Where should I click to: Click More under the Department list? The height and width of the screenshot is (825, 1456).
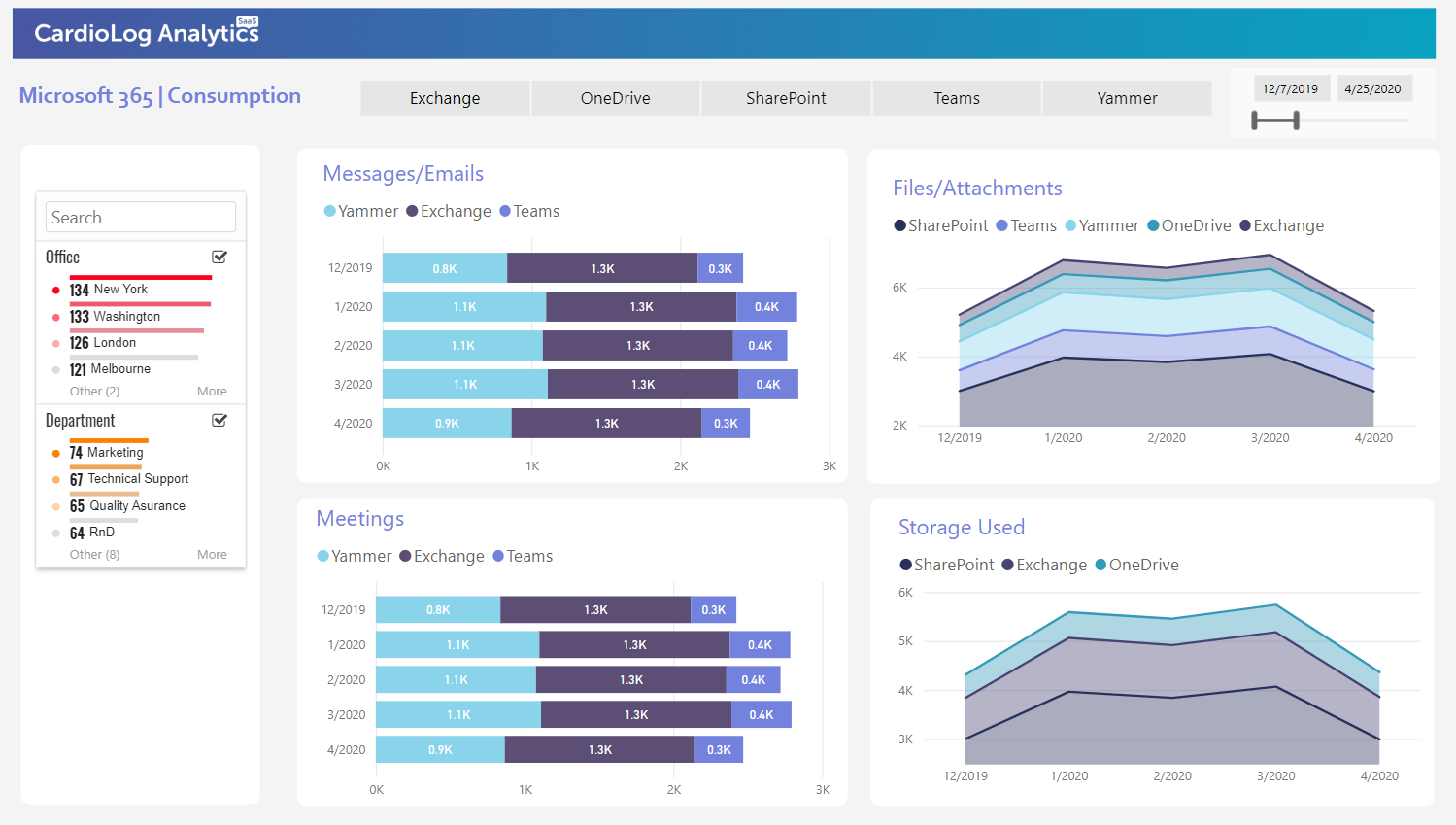click(212, 554)
